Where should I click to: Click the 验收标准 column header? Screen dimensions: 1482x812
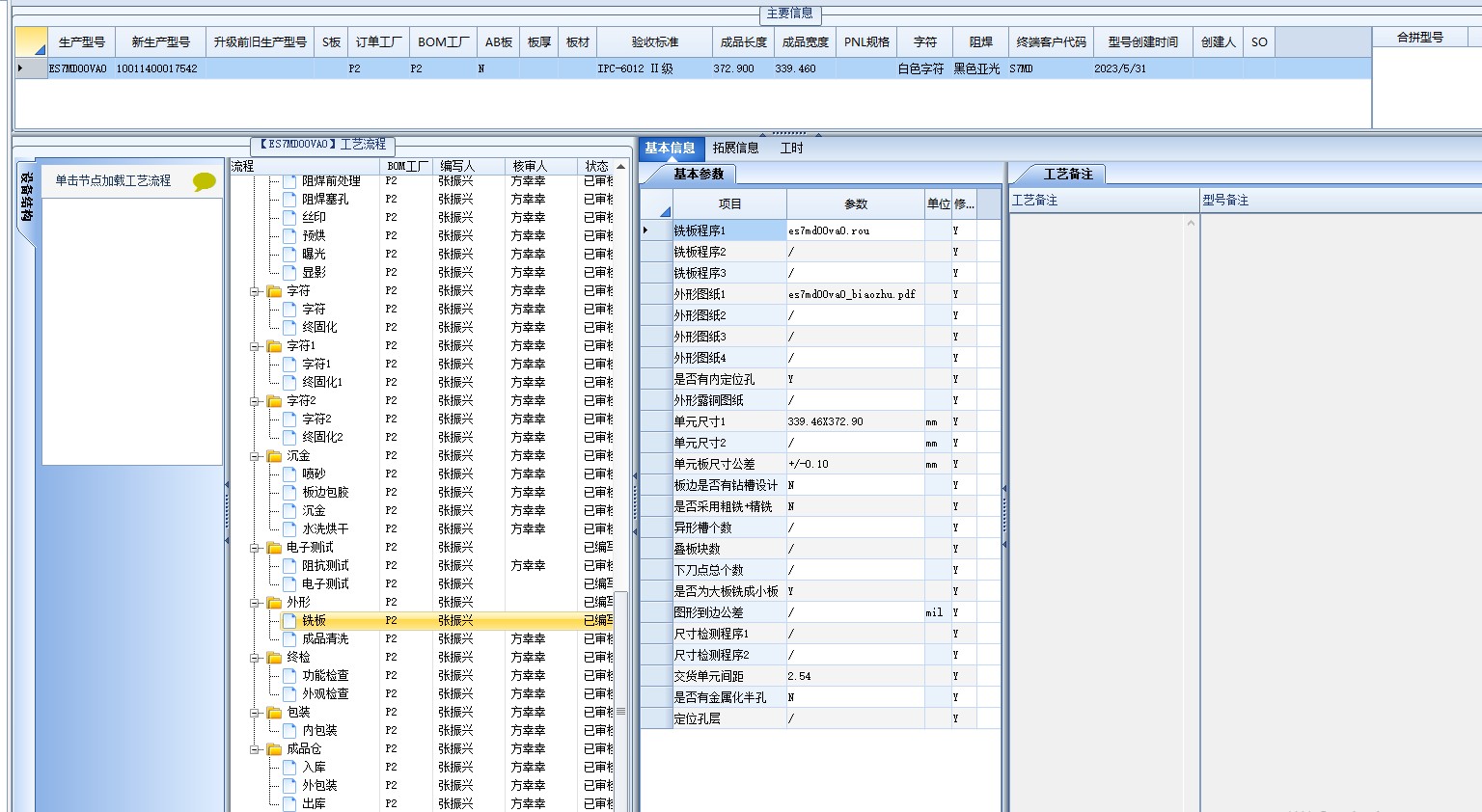click(x=655, y=42)
